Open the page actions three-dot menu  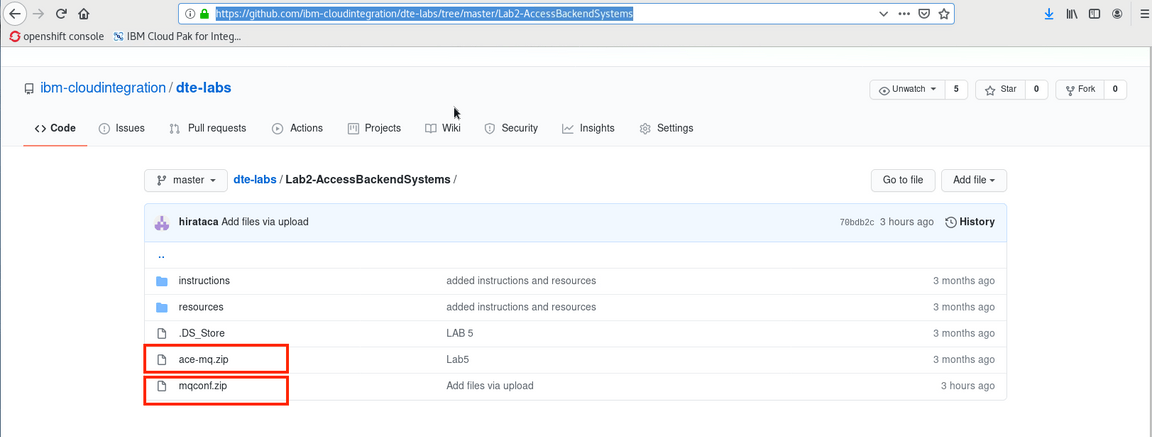click(905, 13)
